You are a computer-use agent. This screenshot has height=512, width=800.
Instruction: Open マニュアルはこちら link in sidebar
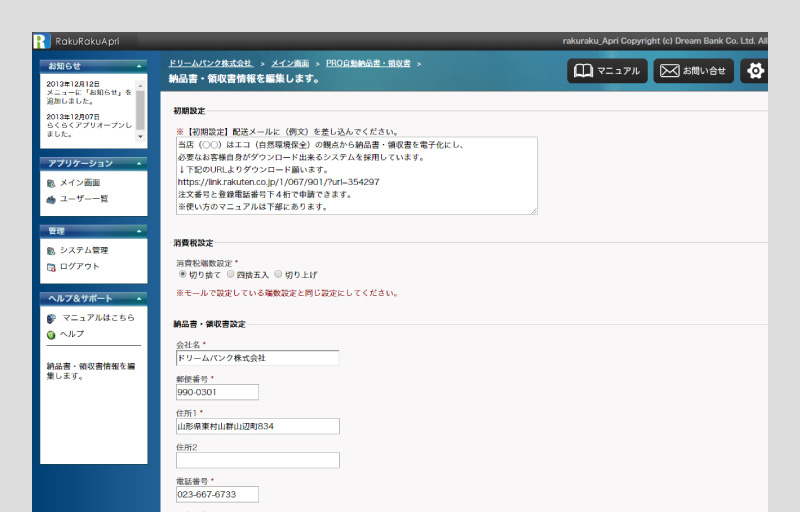coord(98,318)
